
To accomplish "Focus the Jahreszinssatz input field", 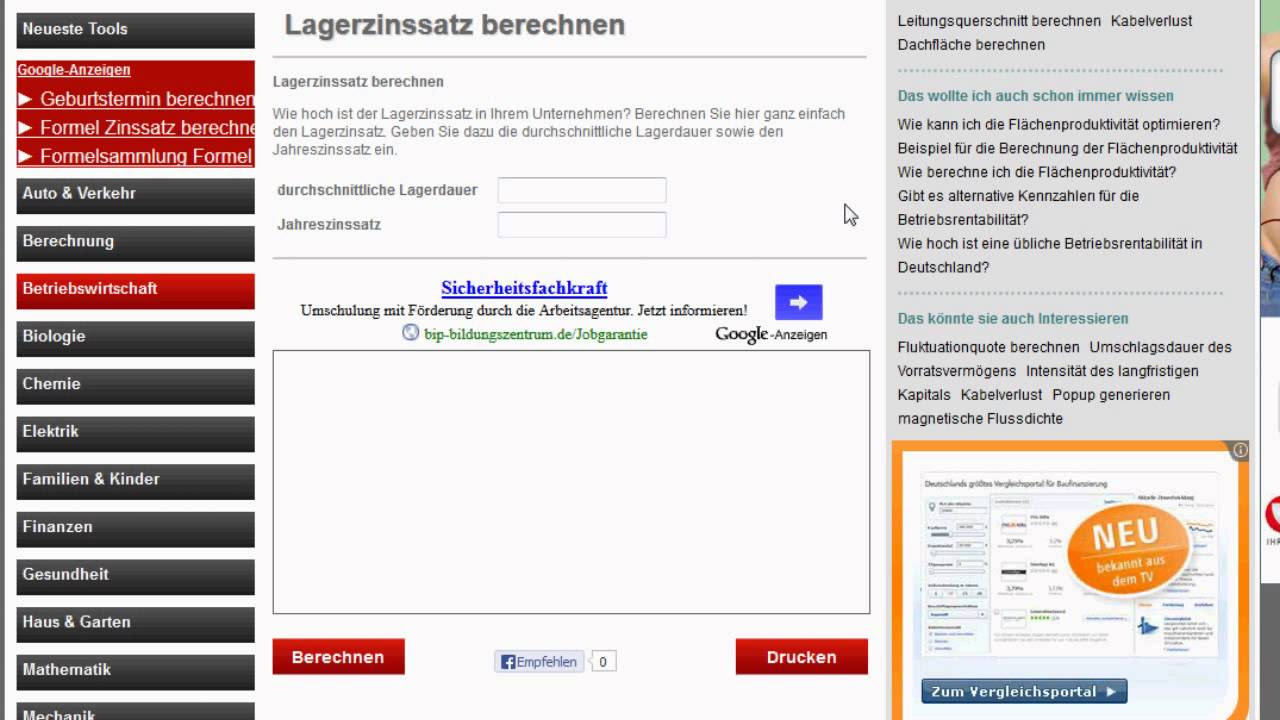I will coord(582,224).
